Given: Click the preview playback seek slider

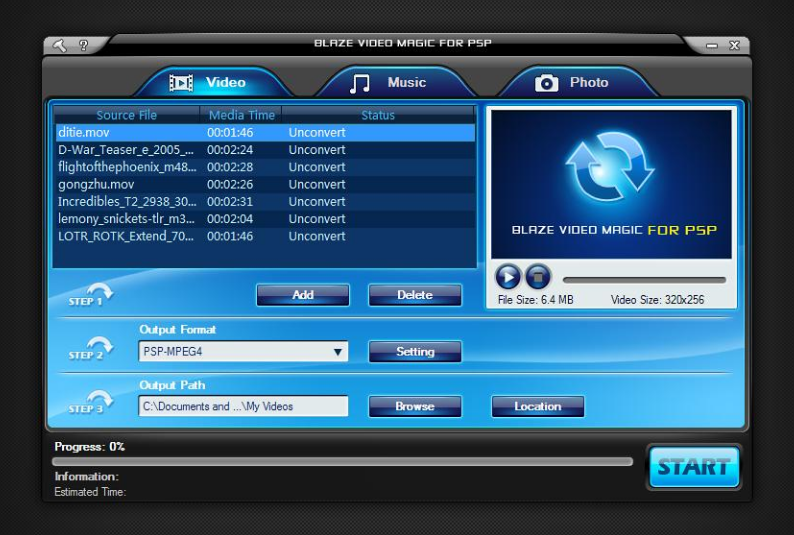Looking at the screenshot, I should (644, 280).
